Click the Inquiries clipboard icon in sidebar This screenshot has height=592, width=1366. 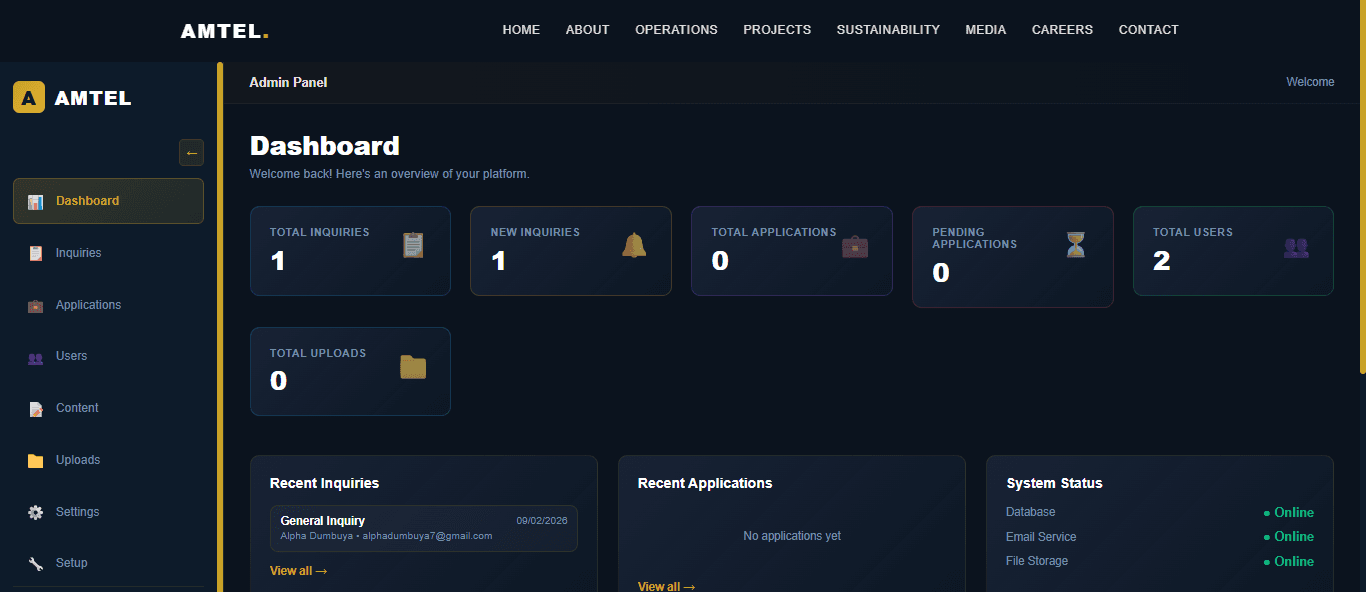(36, 253)
